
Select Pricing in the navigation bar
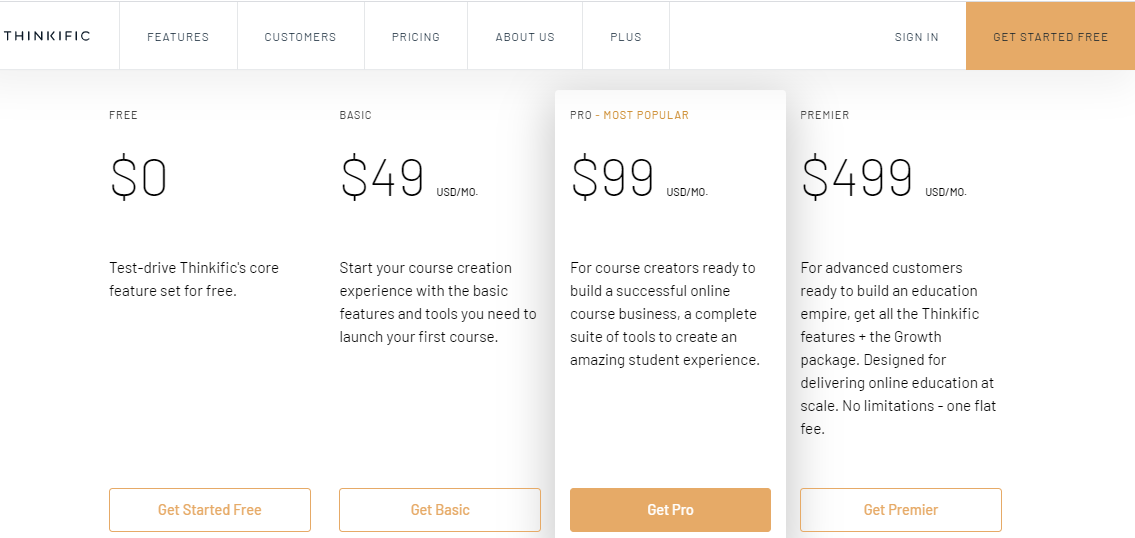click(x=416, y=37)
